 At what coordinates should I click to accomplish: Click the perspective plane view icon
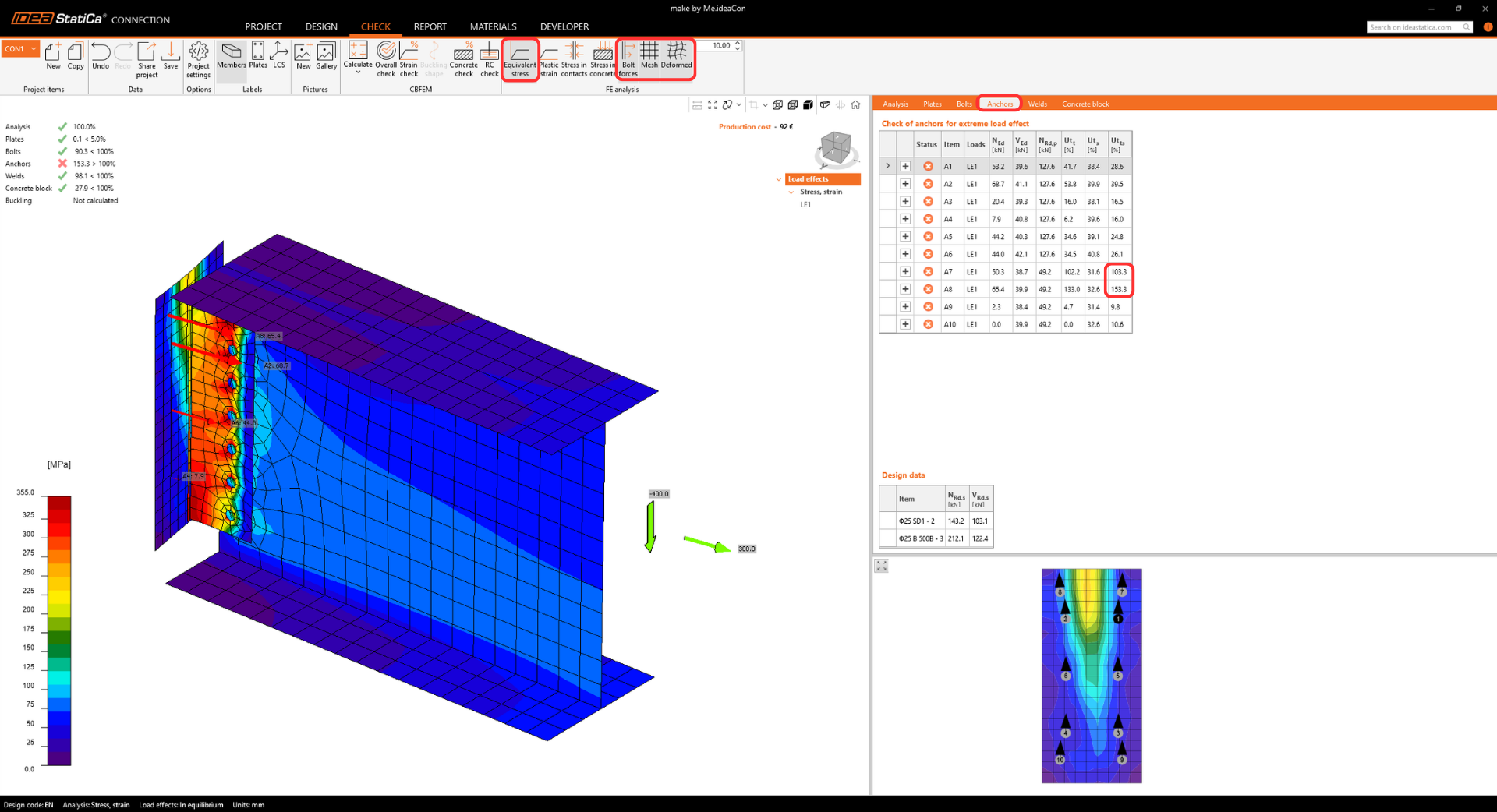pyautogui.click(x=825, y=104)
